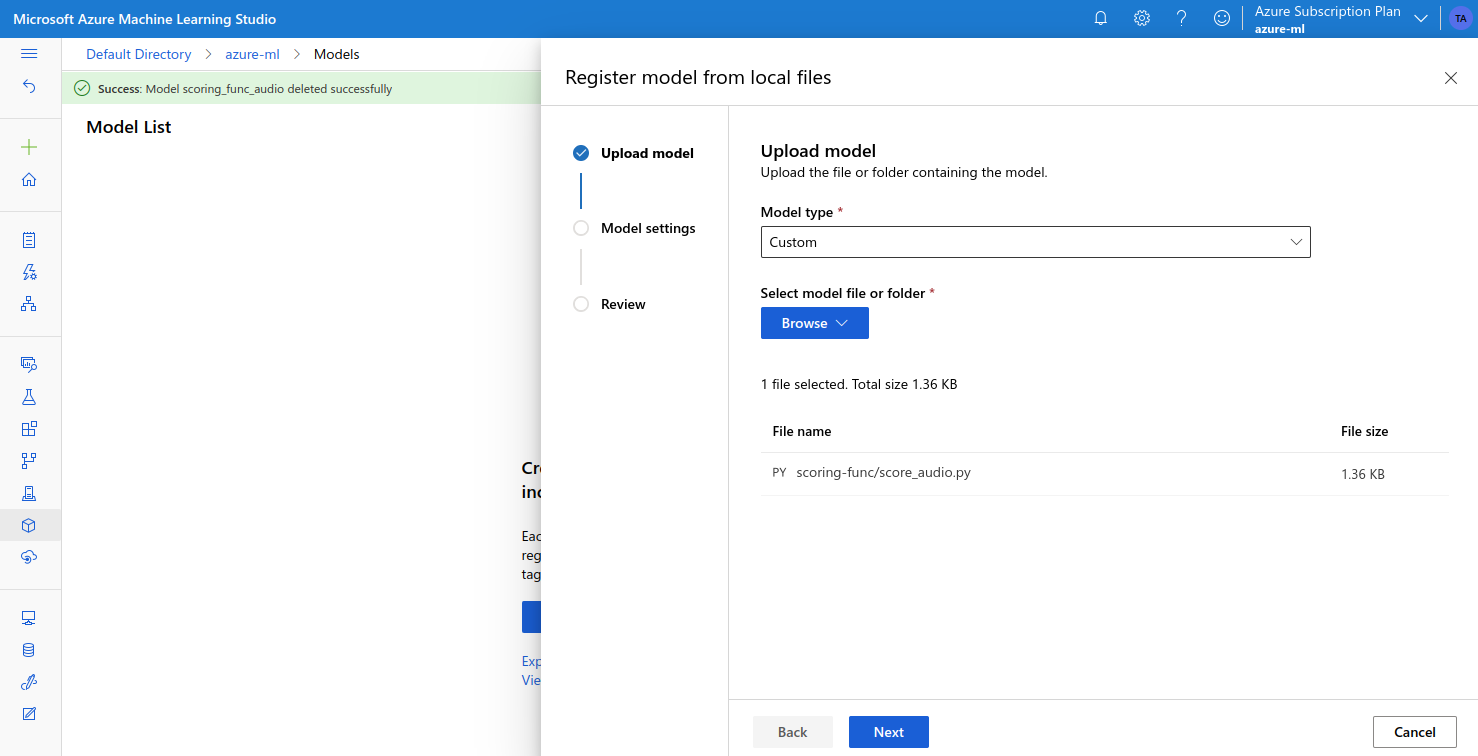
Task: Open the Datastores database icon
Action: tap(29, 650)
